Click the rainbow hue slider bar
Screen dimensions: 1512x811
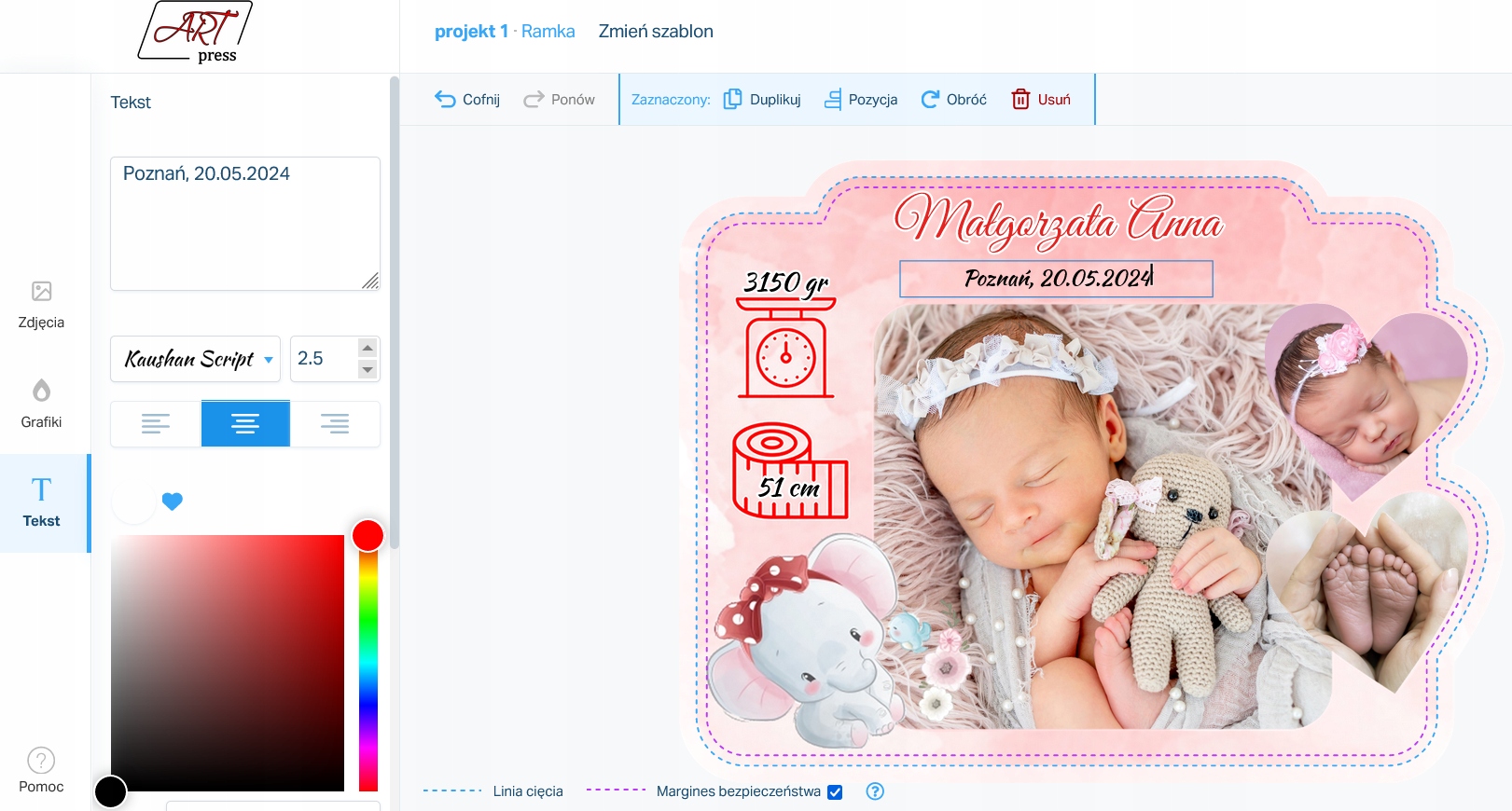pos(368,663)
